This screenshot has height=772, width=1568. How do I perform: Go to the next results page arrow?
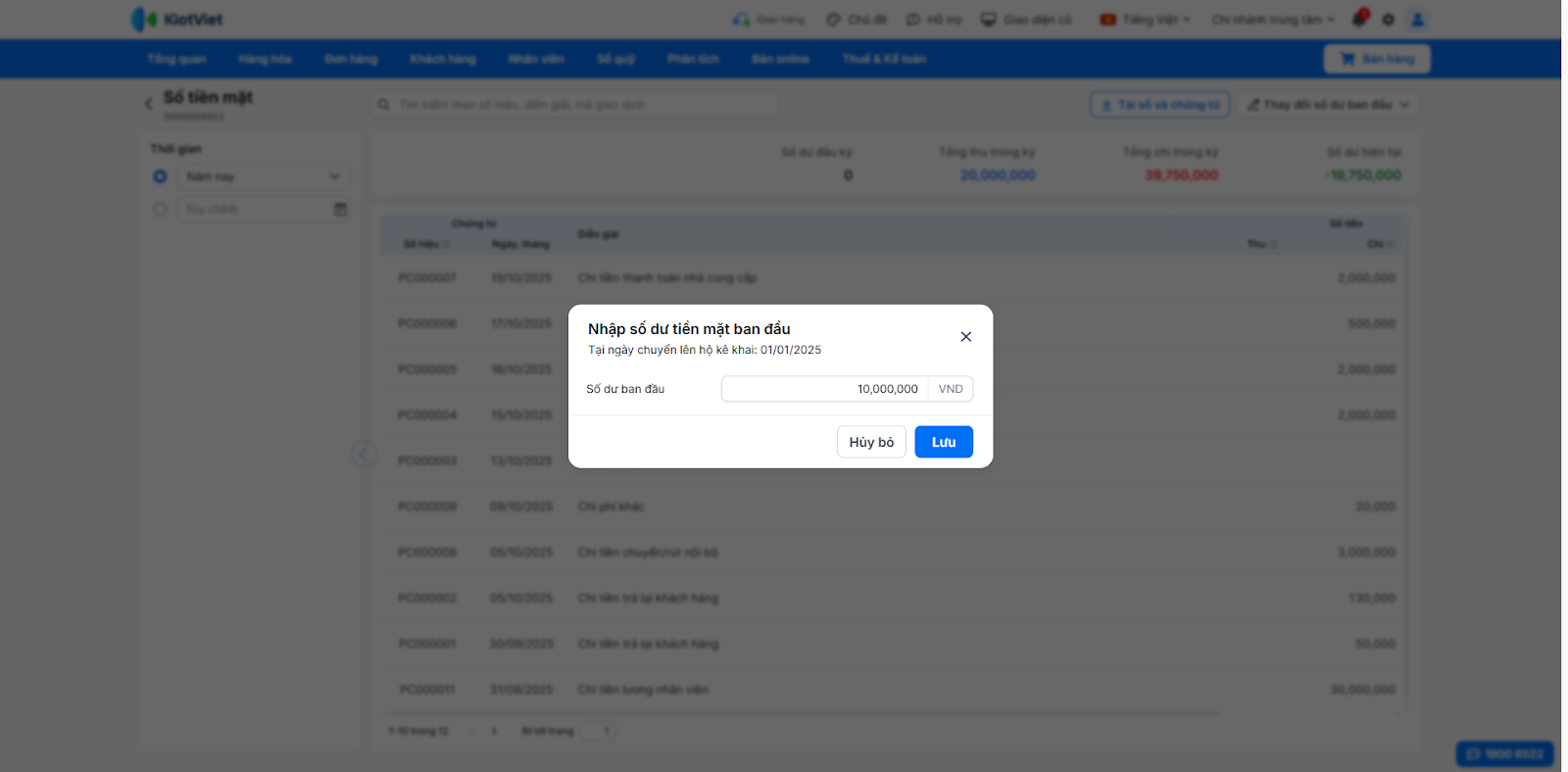[x=494, y=731]
